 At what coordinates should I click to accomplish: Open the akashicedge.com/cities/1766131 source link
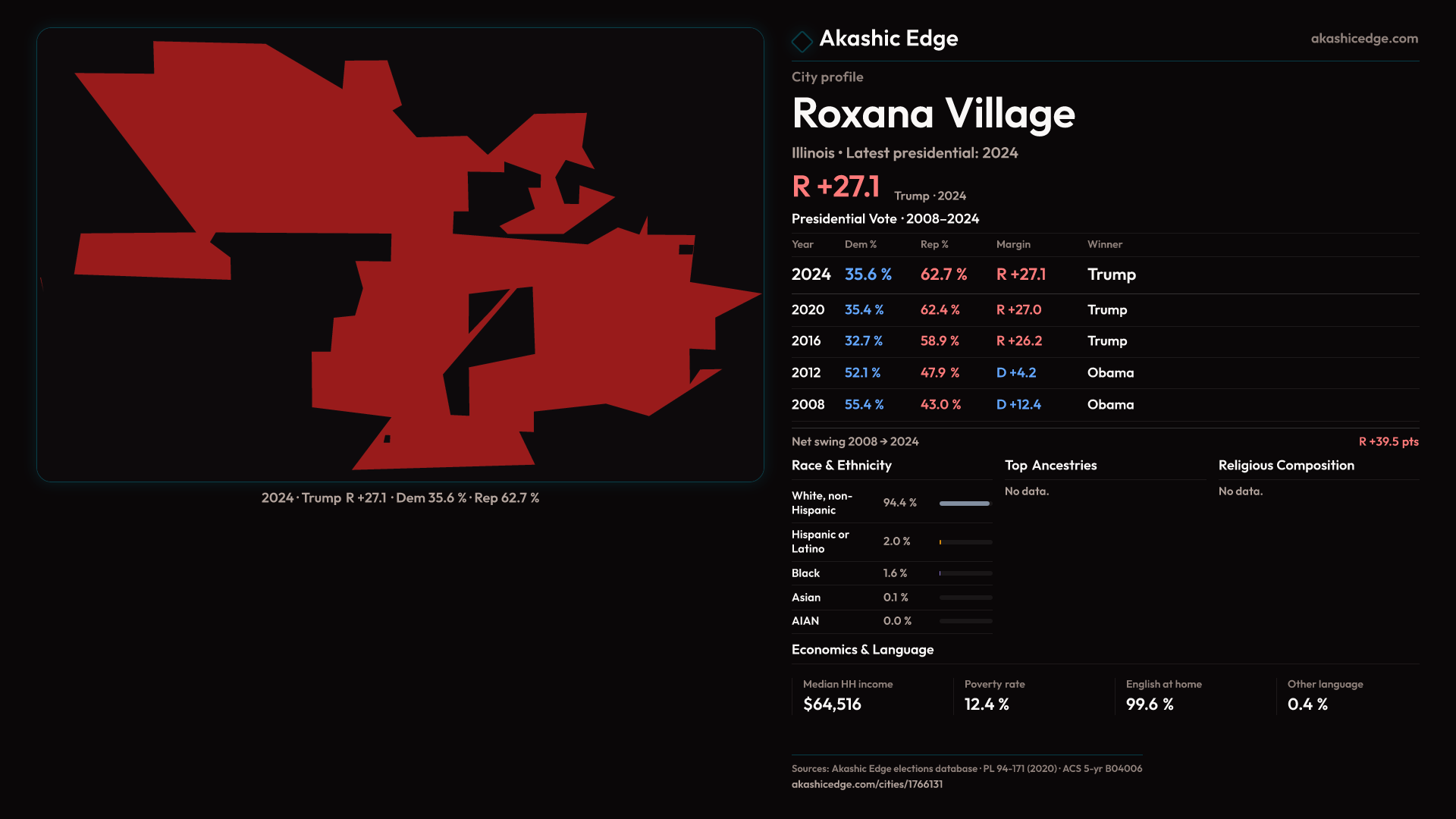click(x=867, y=784)
